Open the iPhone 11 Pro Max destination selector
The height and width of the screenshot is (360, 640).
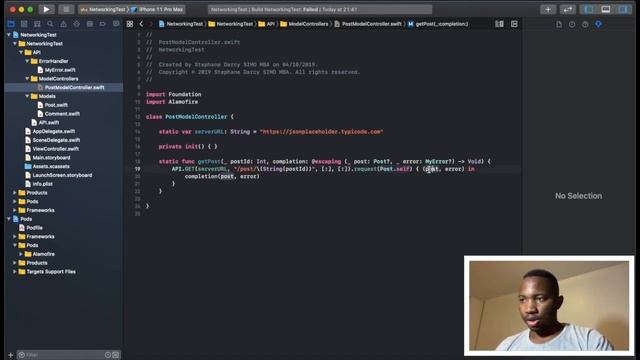click(x=158, y=9)
